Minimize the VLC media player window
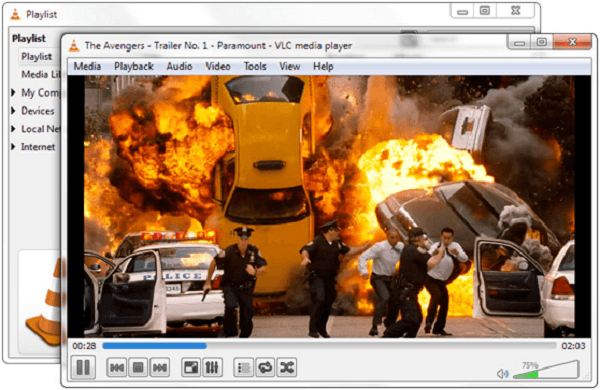The width and height of the screenshot is (600, 390). point(519,42)
